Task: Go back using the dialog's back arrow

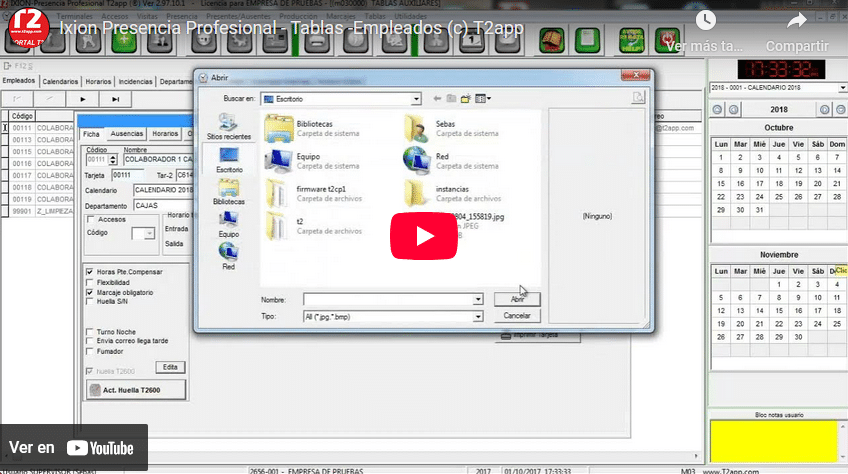Action: 437,98
